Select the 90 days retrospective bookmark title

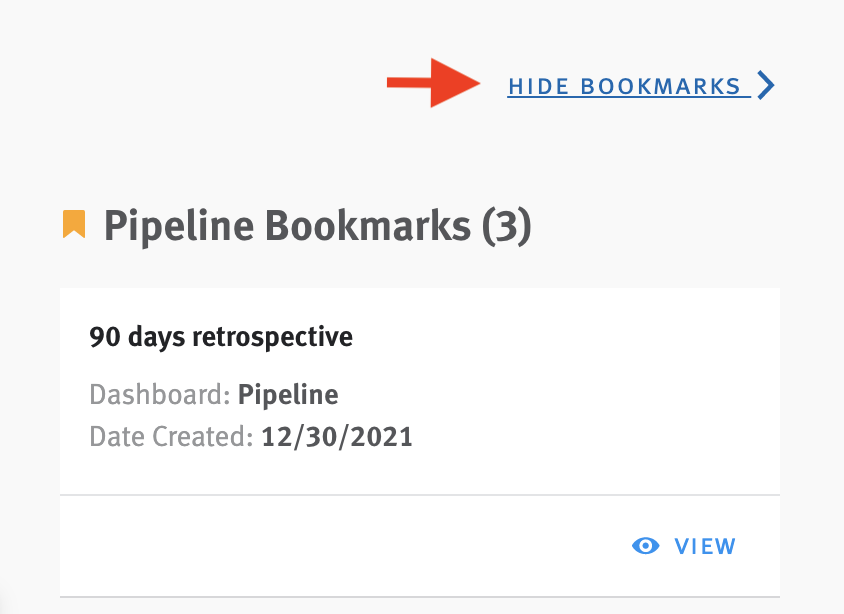(221, 337)
